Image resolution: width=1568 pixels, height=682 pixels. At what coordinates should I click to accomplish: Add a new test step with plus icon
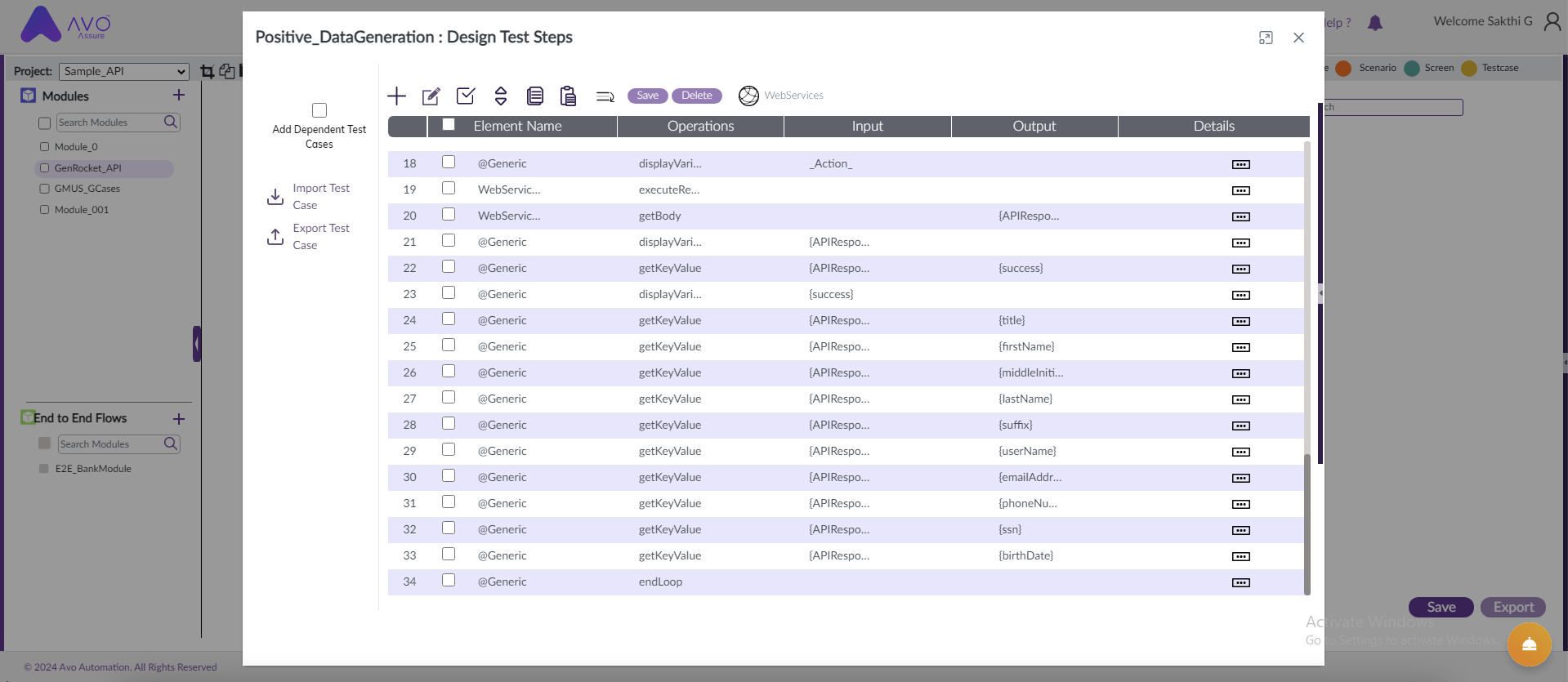pos(396,96)
